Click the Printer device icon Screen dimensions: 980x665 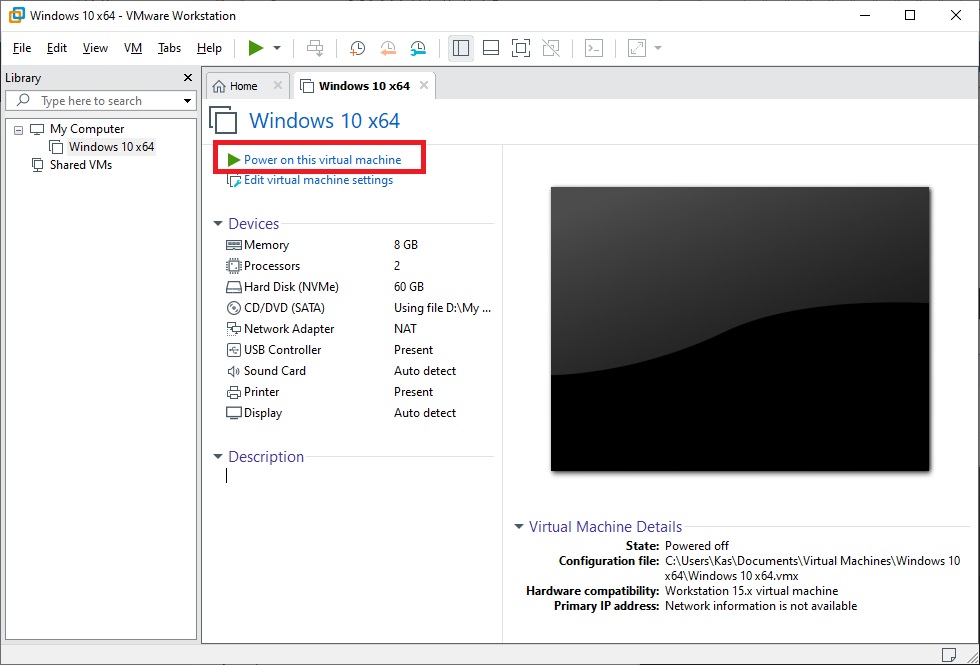tap(234, 392)
